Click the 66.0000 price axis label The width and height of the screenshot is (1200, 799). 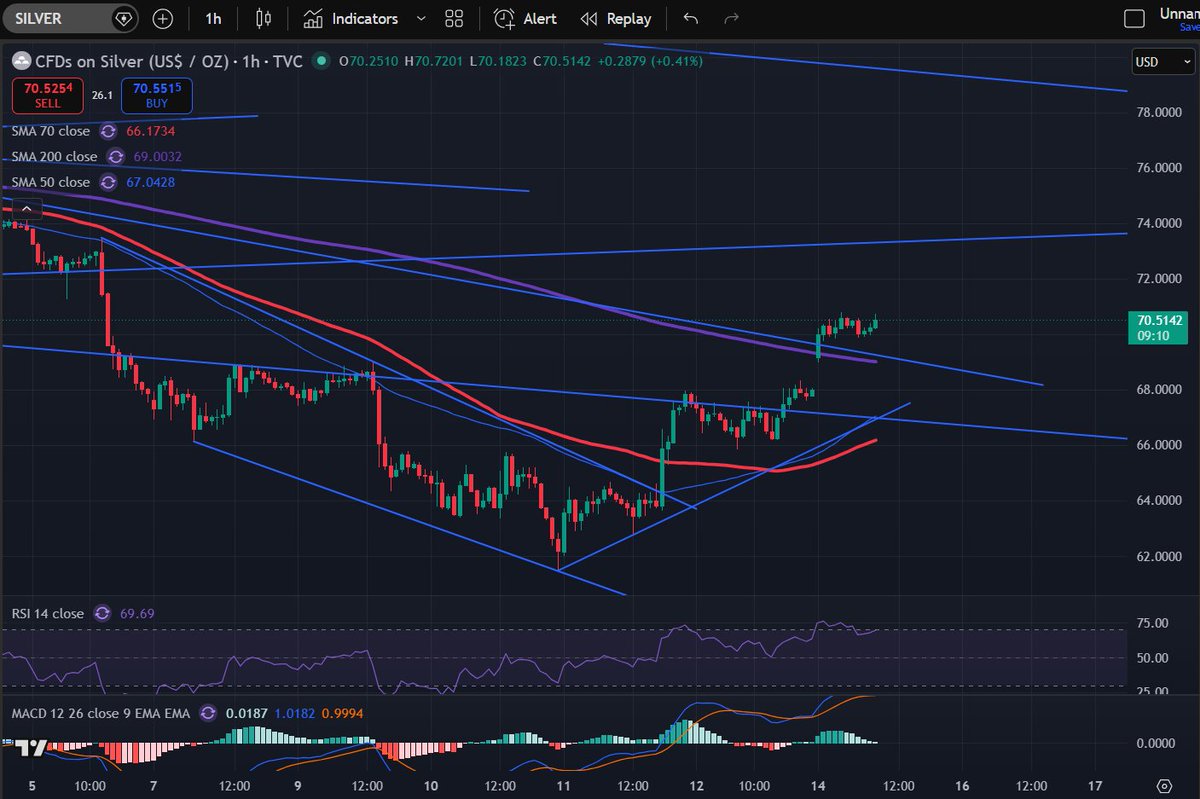[1159, 444]
